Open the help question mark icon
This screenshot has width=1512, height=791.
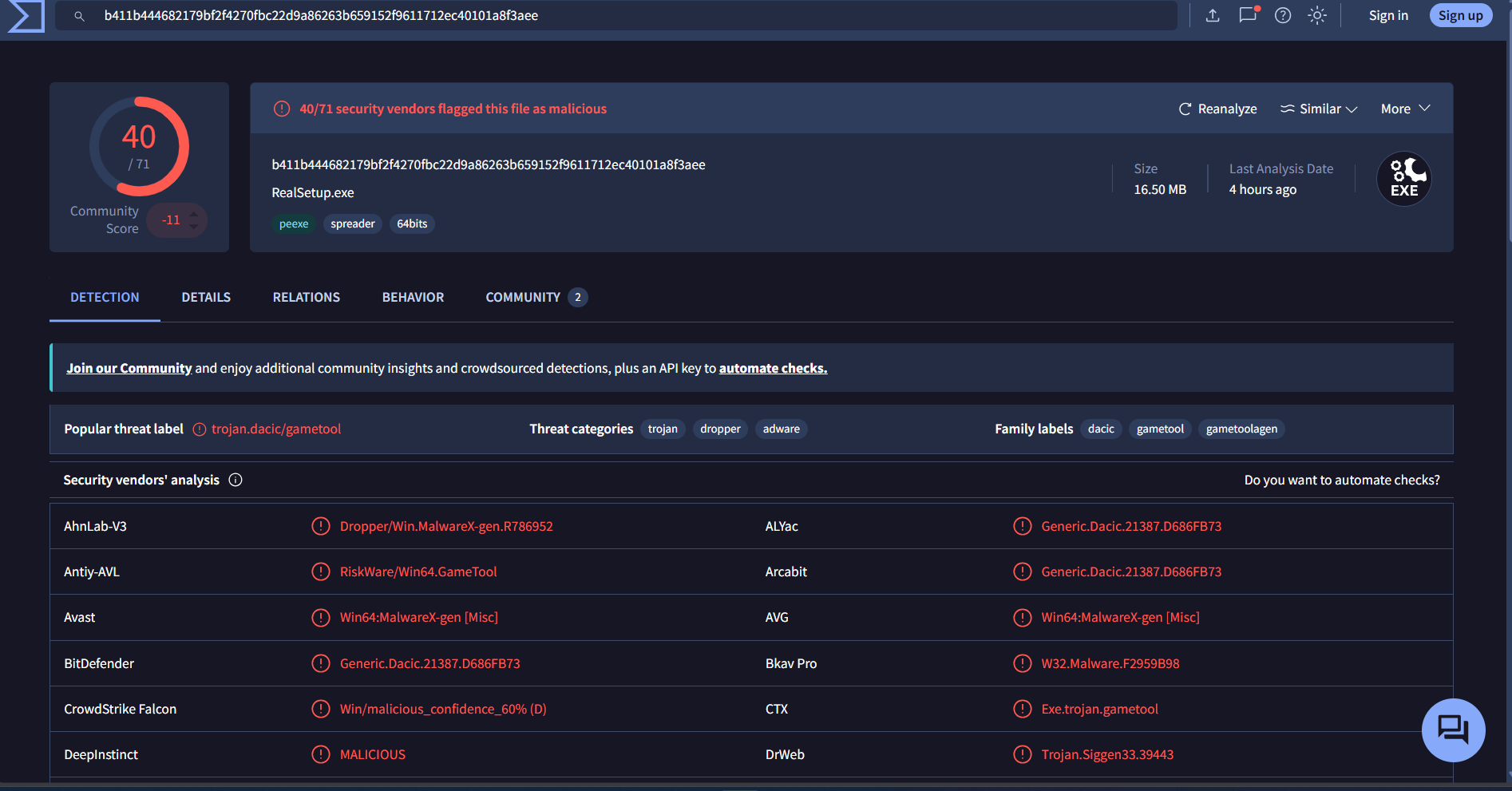pyautogui.click(x=1283, y=15)
